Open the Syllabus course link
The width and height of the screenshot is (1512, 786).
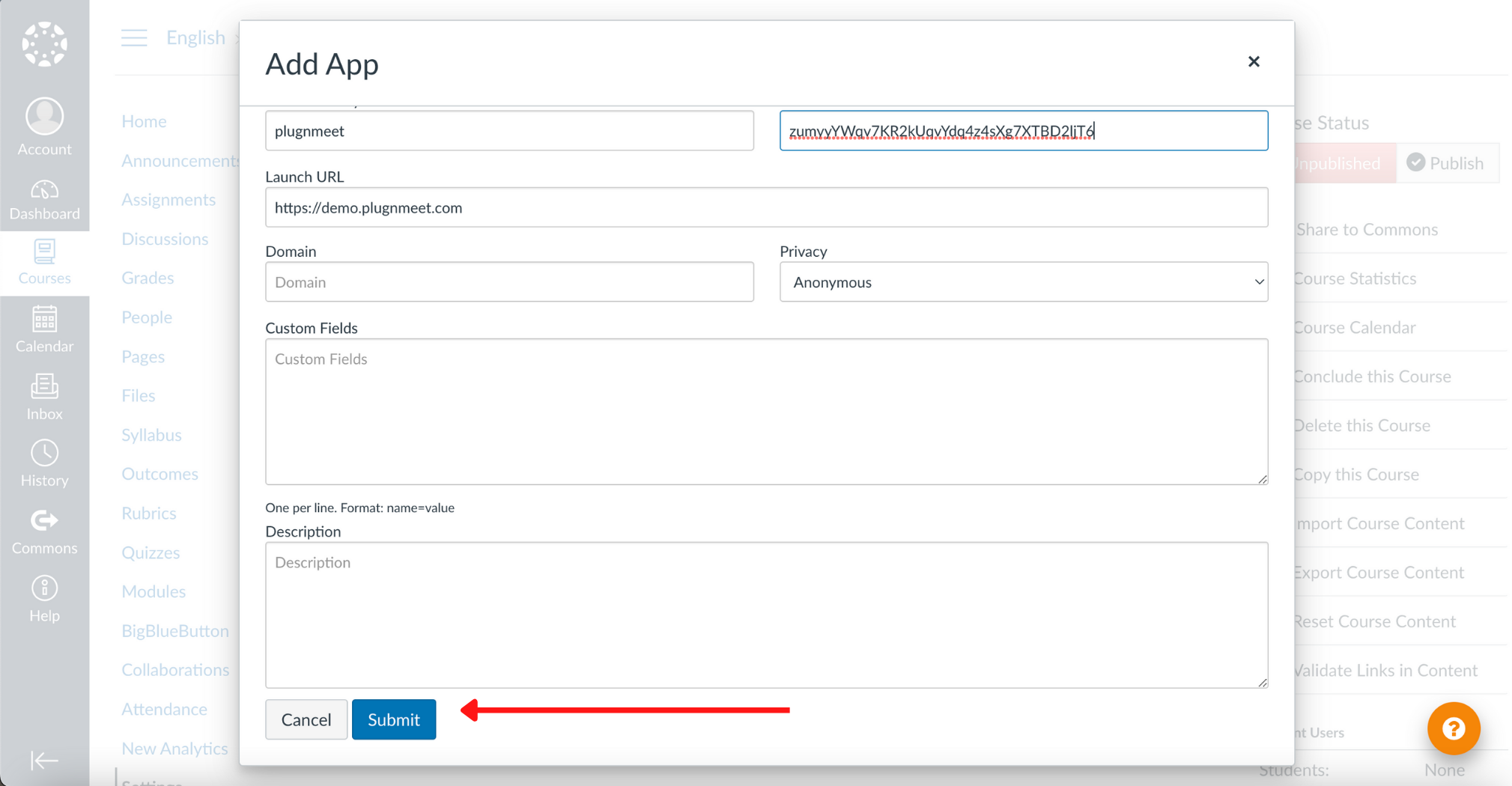click(x=151, y=435)
